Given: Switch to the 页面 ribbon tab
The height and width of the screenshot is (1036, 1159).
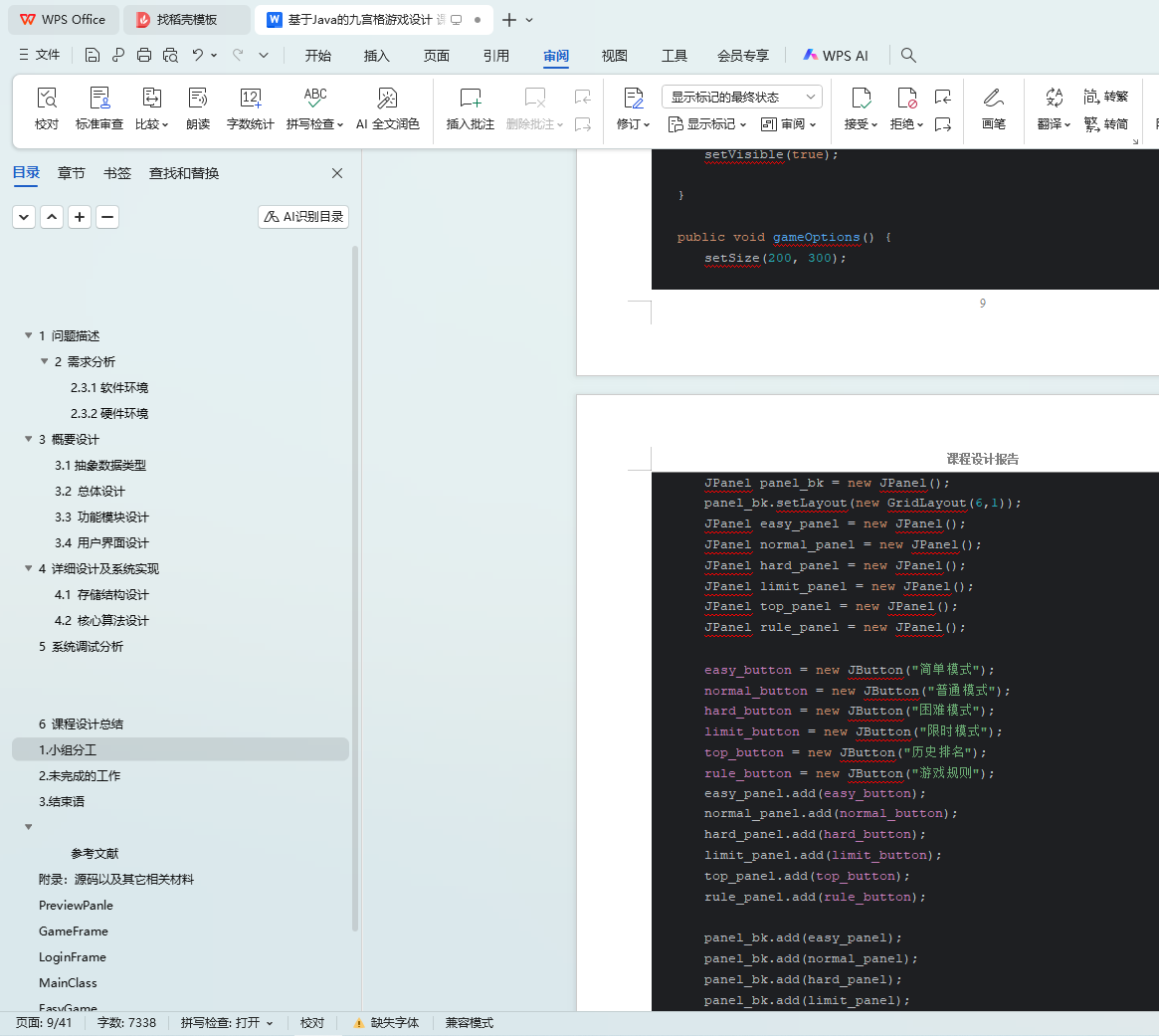Looking at the screenshot, I should [436, 56].
